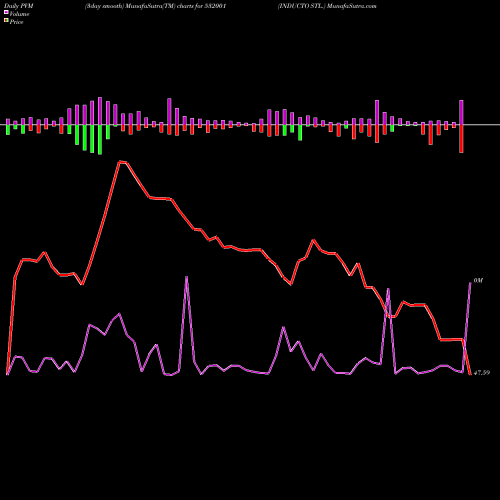Click the tallest magenta volume line spike
This screenshot has width=500, height=500.
186,277
